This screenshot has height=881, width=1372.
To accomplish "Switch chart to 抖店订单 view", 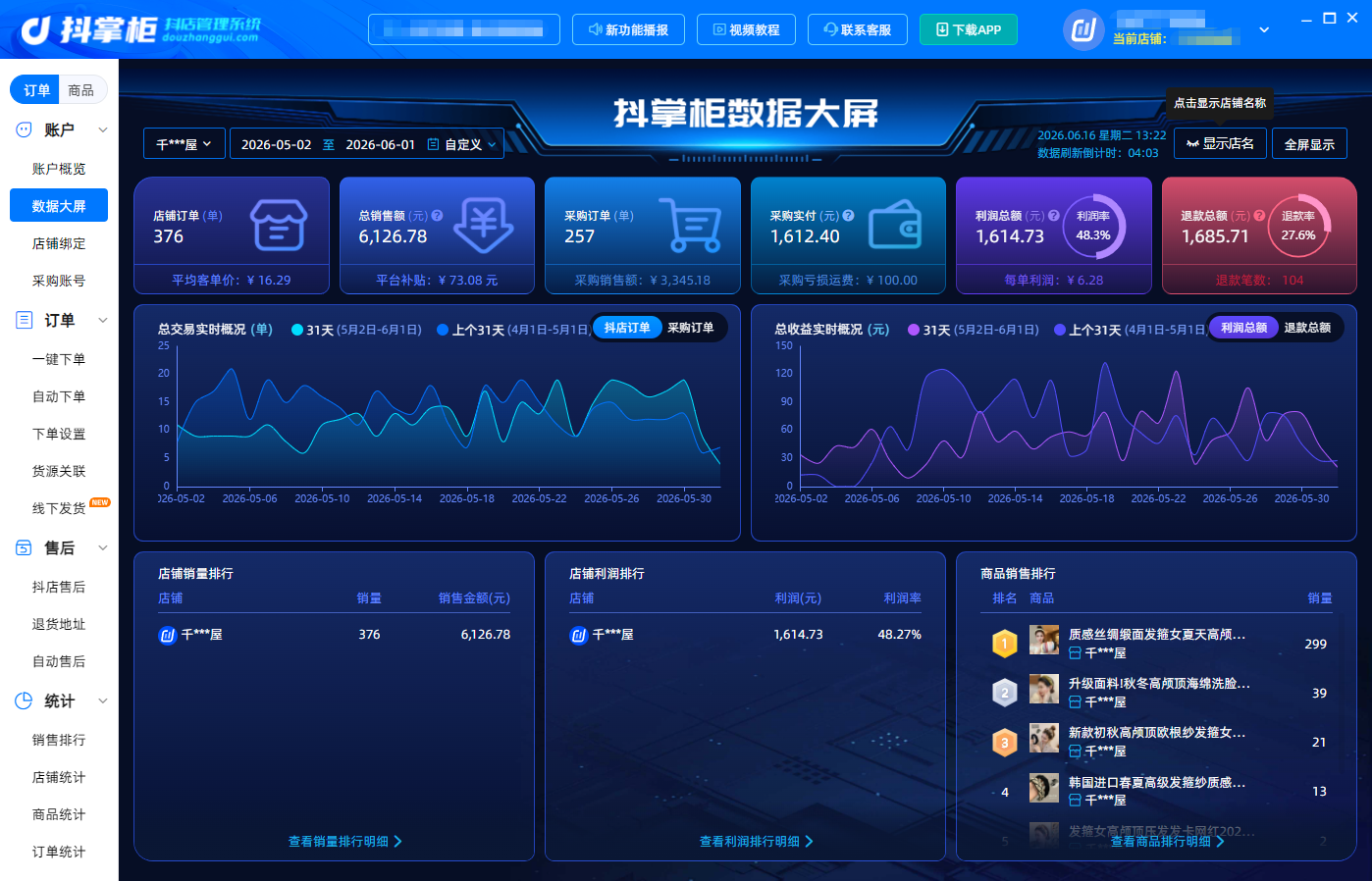I will tap(627, 328).
